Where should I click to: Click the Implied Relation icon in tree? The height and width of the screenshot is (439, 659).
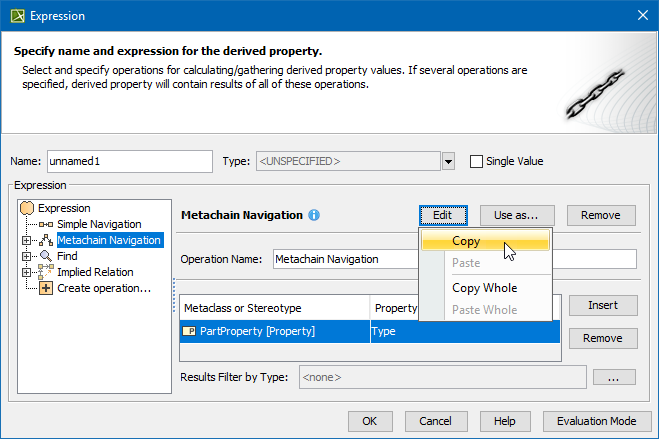[46, 272]
